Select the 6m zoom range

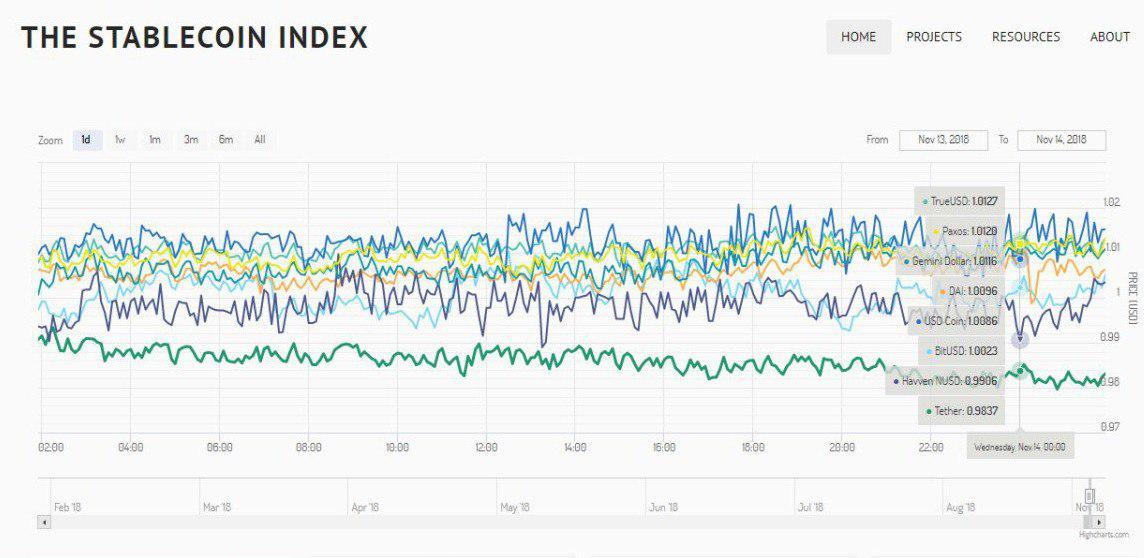pyautogui.click(x=226, y=139)
